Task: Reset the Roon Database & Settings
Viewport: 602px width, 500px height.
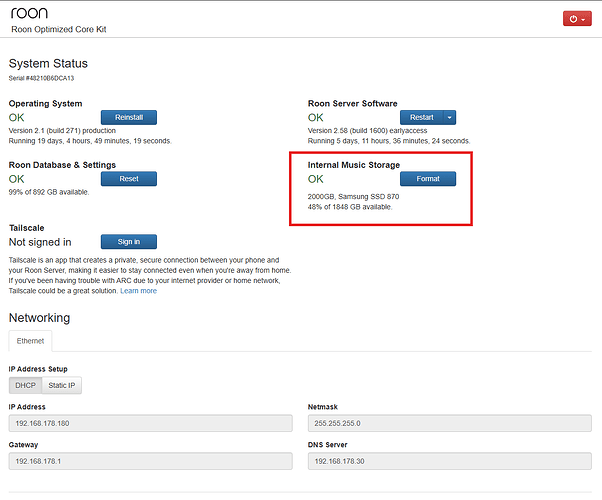Action: pyautogui.click(x=128, y=179)
